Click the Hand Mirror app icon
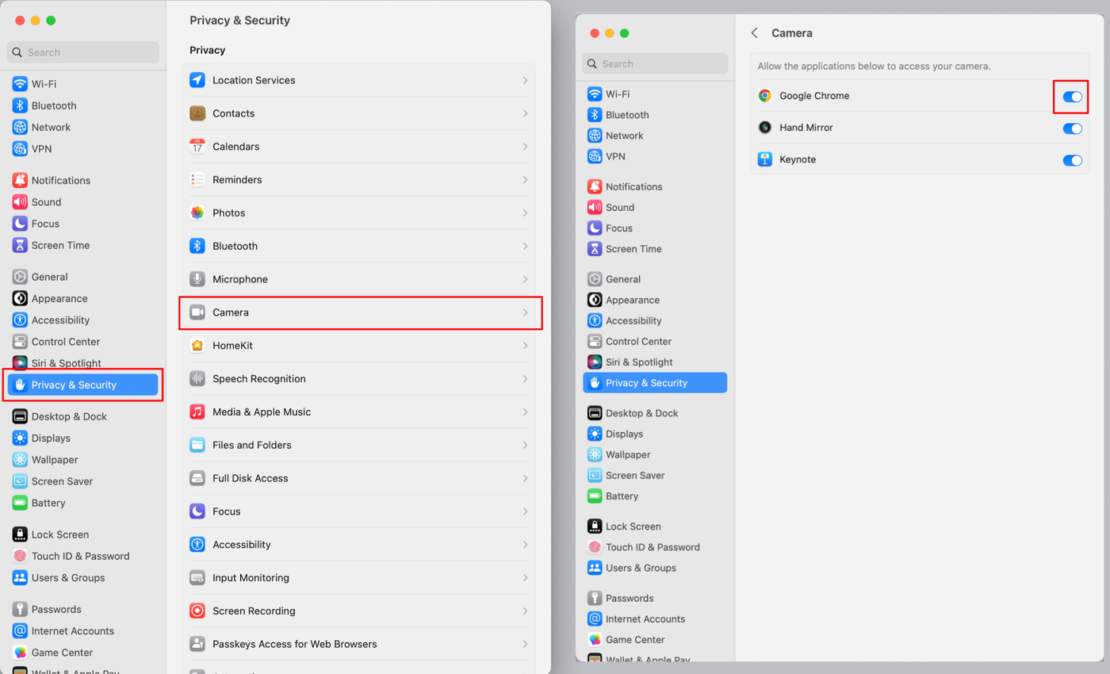This screenshot has width=1110, height=674. [766, 128]
